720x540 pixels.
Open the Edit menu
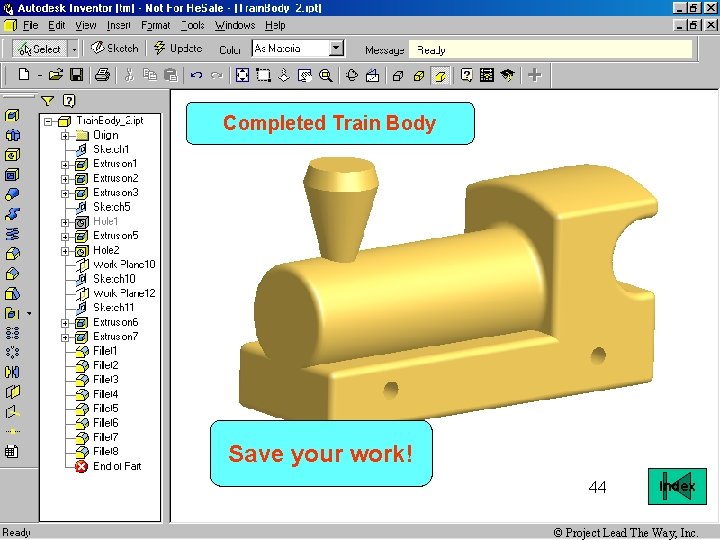pyautogui.click(x=57, y=25)
